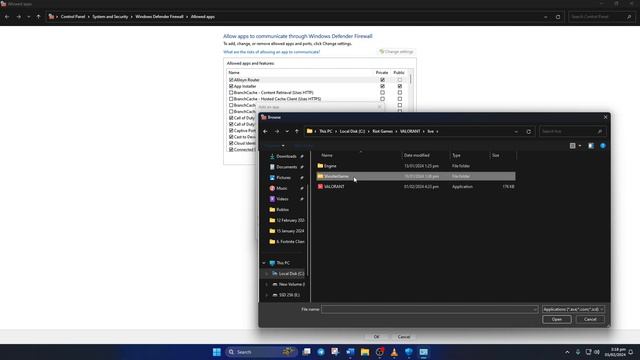Select Pictures in the navigation pane
Image resolution: width=640 pixels, height=360 pixels.
[284, 178]
